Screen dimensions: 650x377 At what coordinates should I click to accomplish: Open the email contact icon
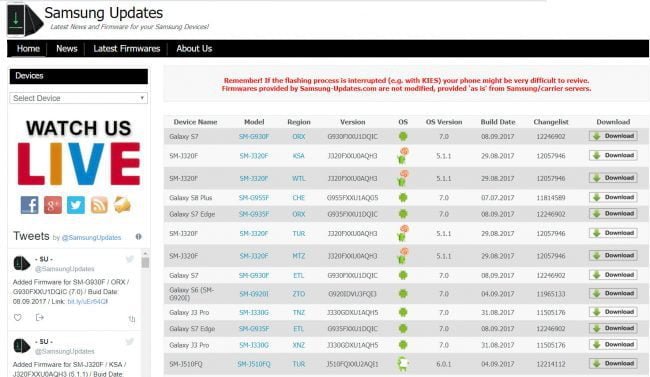coord(122,205)
